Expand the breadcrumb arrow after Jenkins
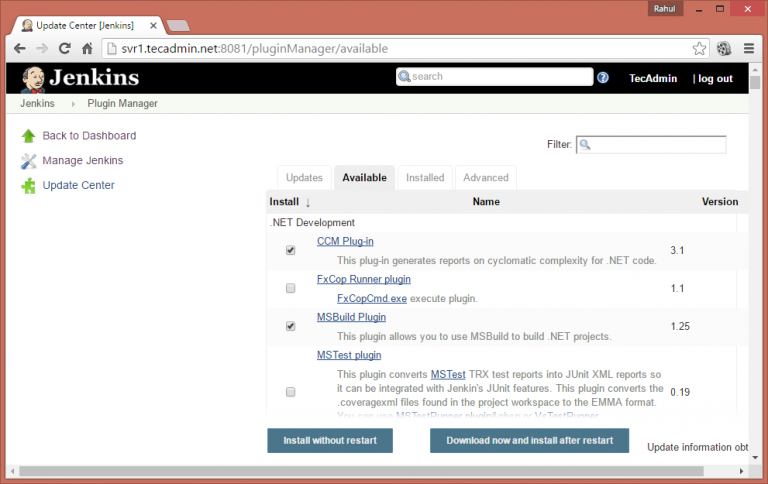 [x=74, y=104]
